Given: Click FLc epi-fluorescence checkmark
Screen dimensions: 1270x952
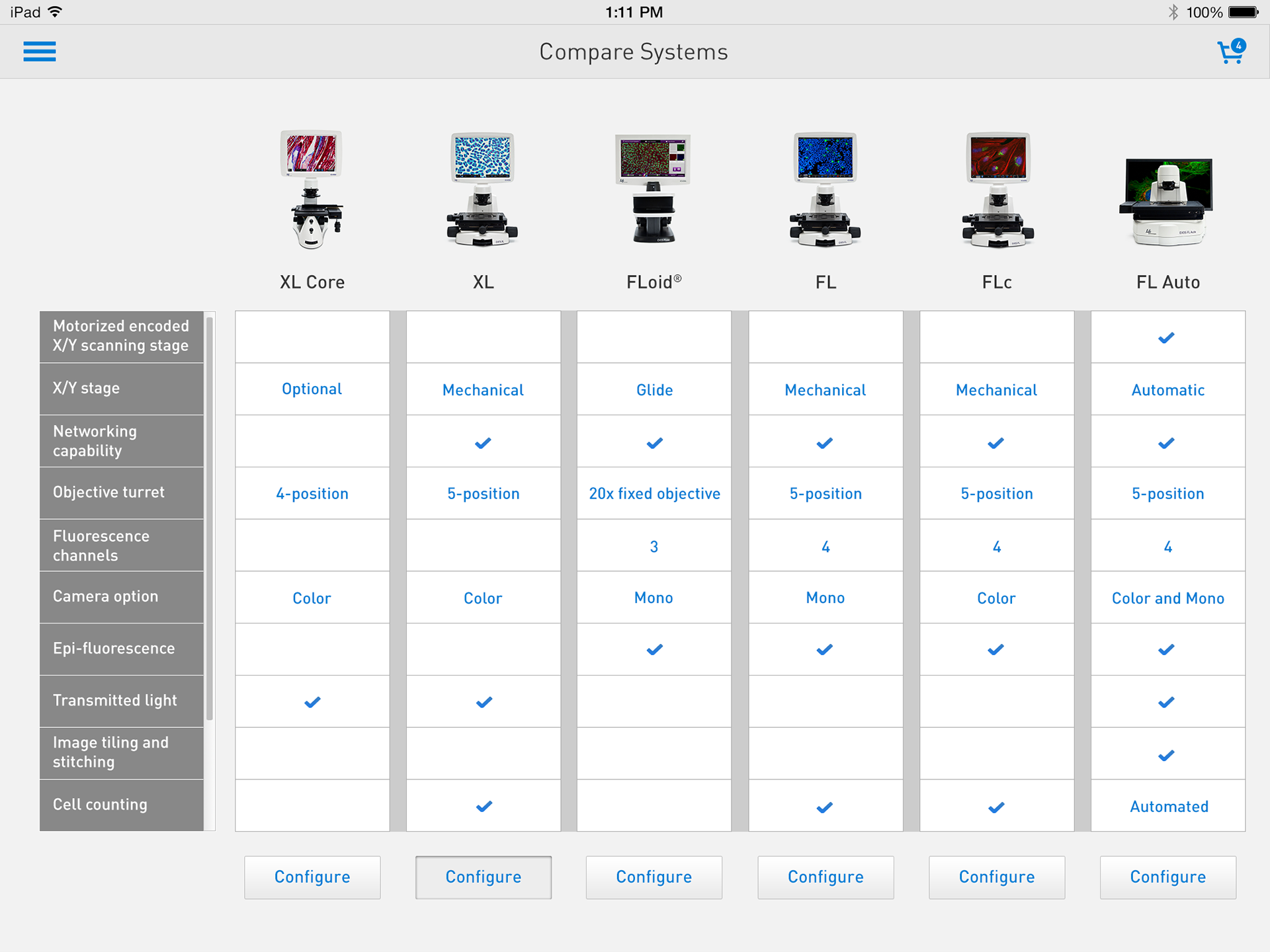Looking at the screenshot, I should 996,650.
